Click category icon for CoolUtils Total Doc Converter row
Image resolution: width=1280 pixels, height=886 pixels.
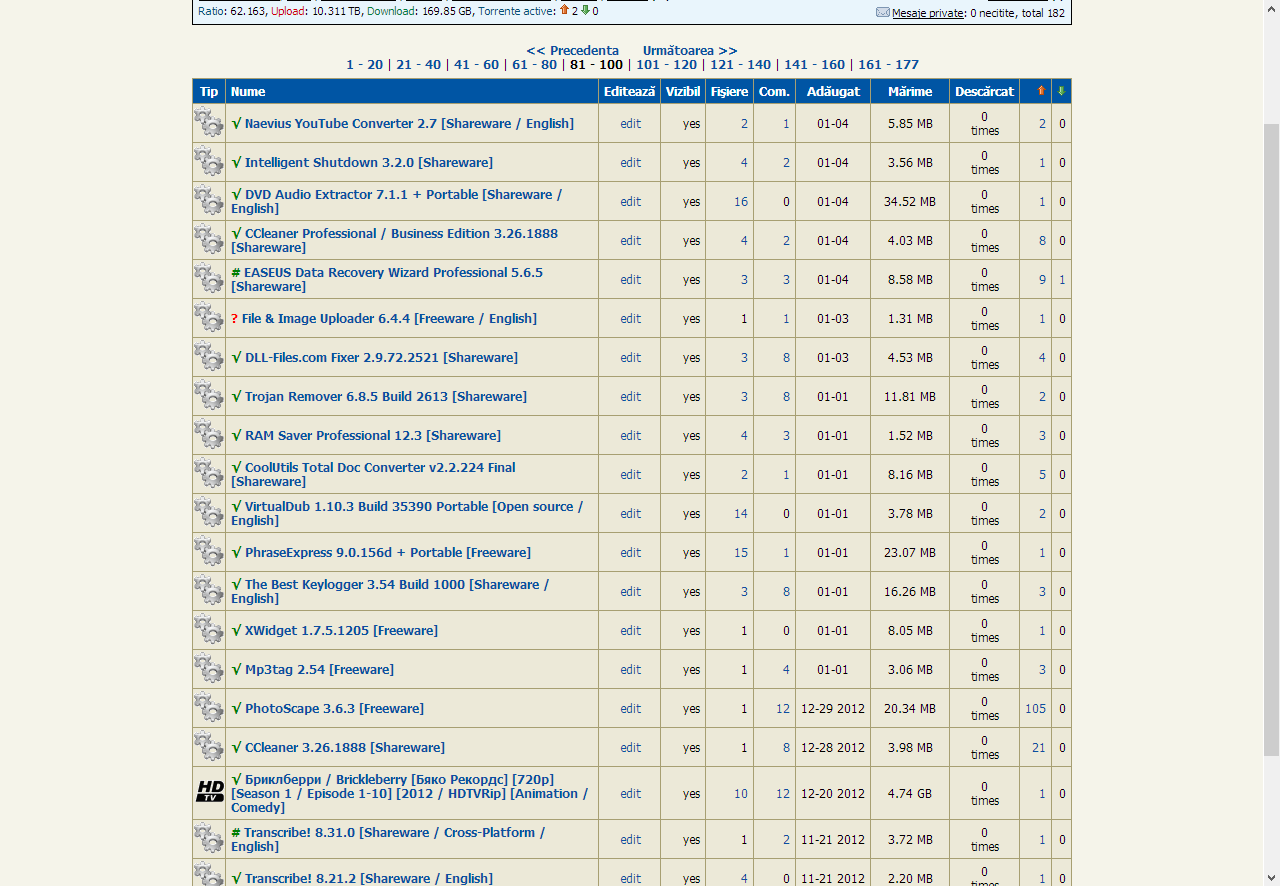point(209,474)
